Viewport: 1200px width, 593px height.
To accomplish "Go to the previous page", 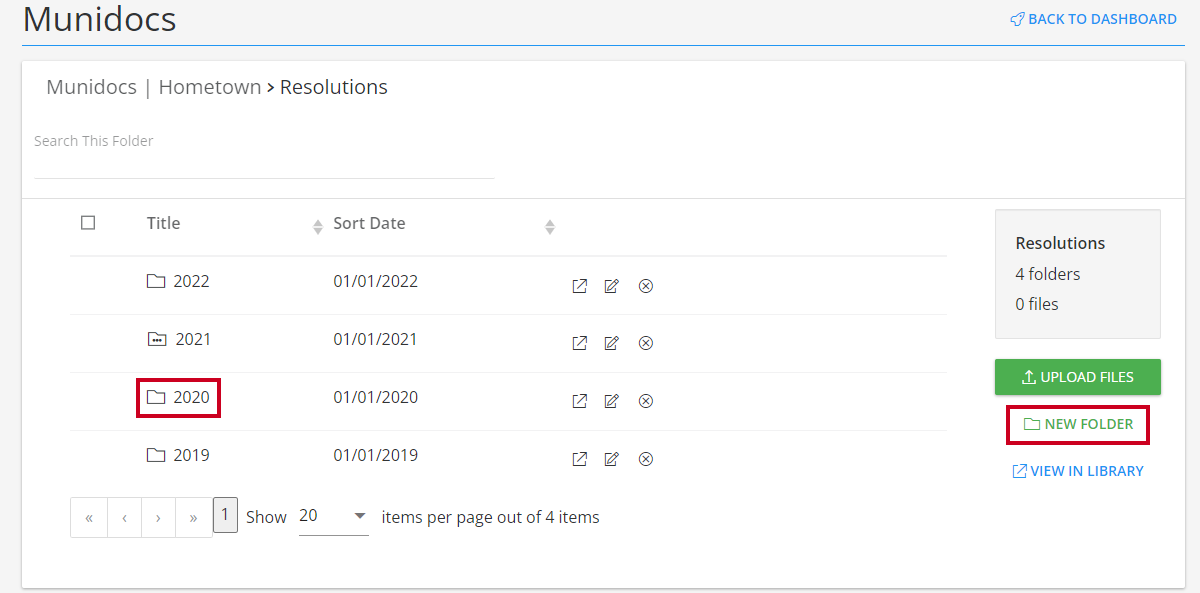I will [x=124, y=518].
